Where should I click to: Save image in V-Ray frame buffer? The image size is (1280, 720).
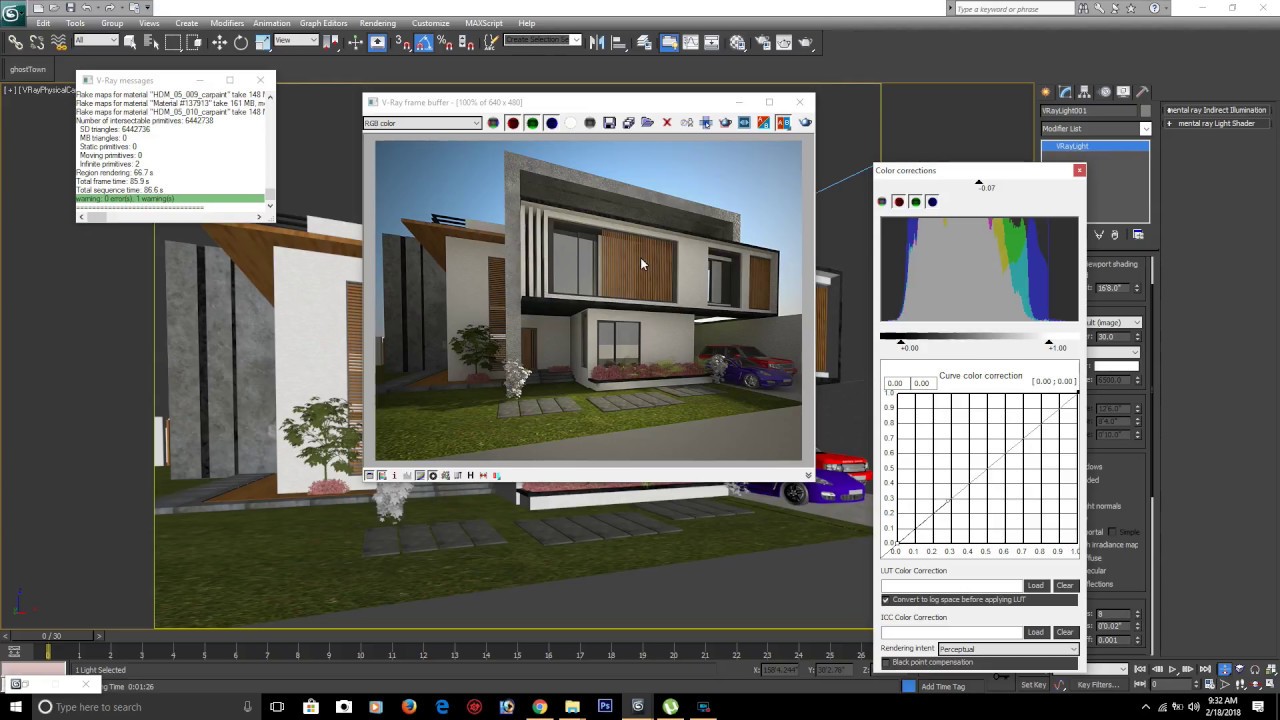point(609,123)
